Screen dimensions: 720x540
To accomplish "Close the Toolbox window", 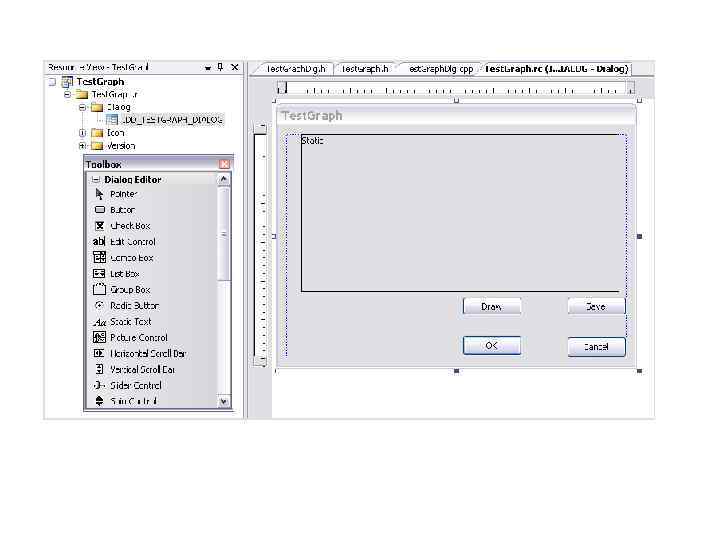I will (224, 164).
